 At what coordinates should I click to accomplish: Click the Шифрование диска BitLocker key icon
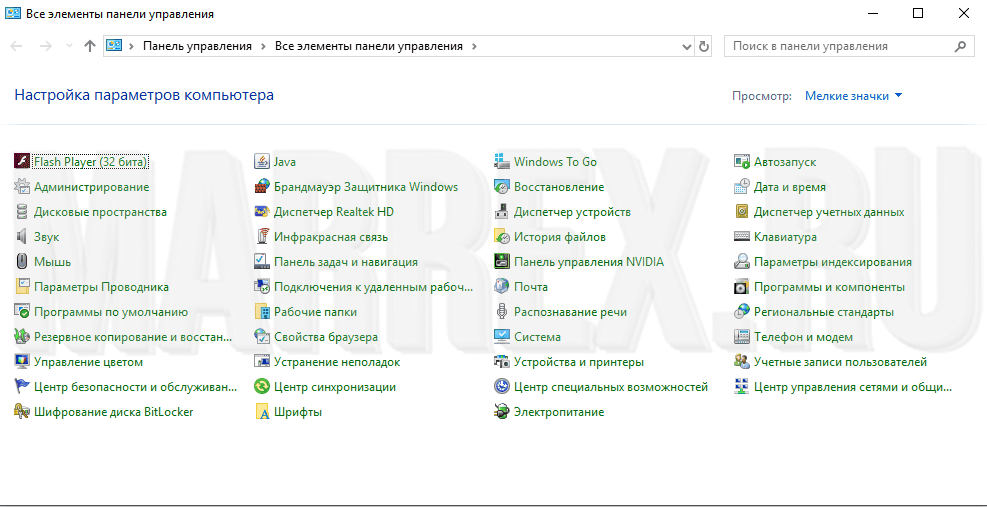[22, 412]
